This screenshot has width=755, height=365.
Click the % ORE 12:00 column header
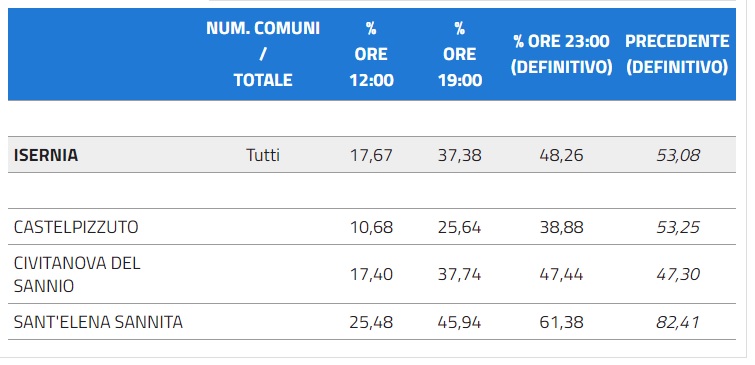click(371, 54)
